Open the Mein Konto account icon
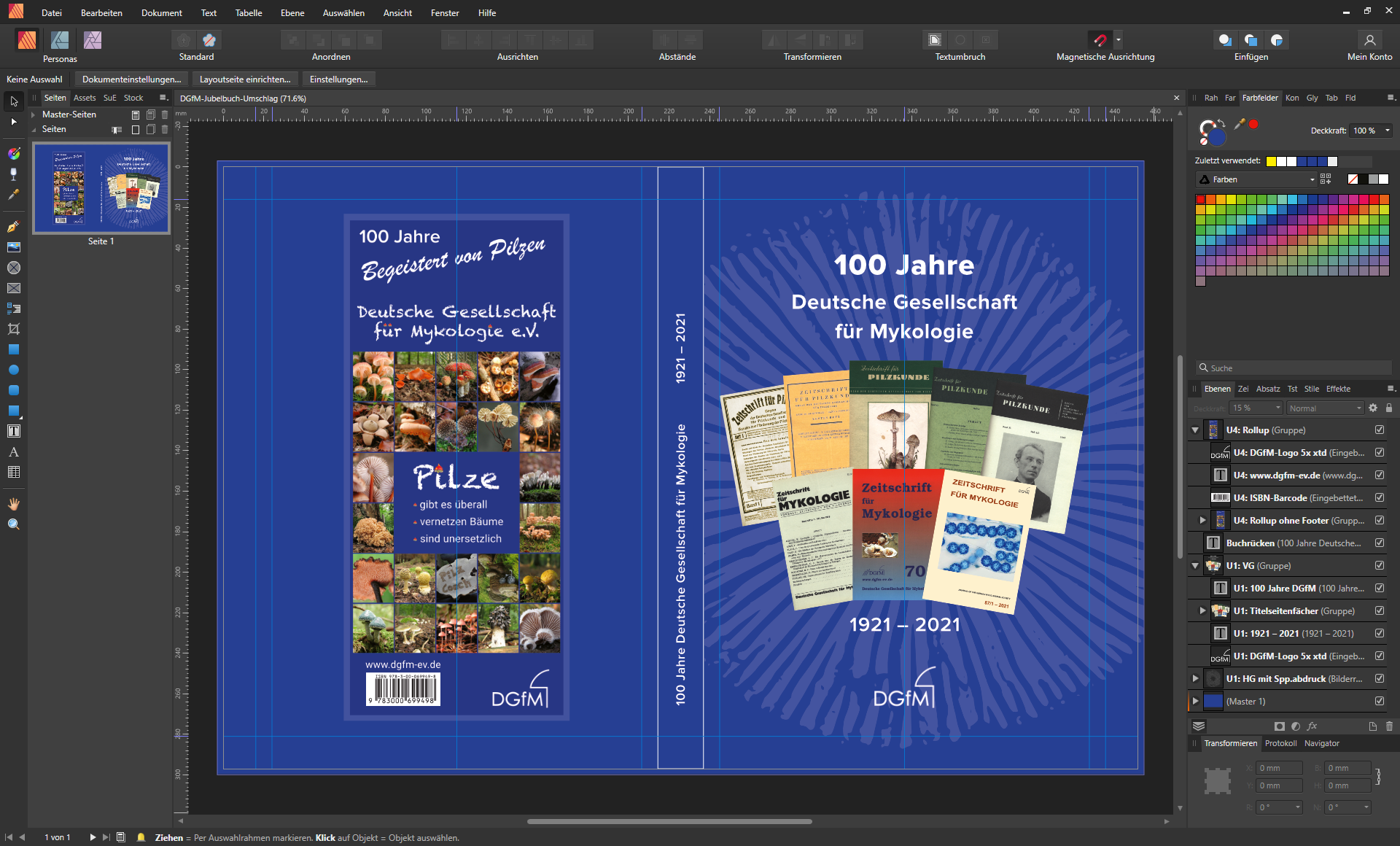1400x846 pixels. (x=1370, y=40)
